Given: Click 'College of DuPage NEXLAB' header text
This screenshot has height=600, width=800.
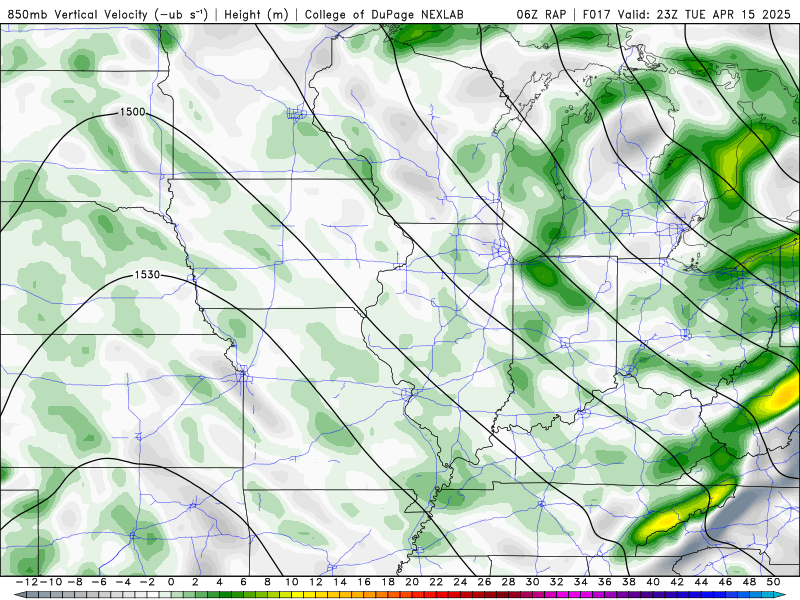Looking at the screenshot, I should [x=384, y=14].
